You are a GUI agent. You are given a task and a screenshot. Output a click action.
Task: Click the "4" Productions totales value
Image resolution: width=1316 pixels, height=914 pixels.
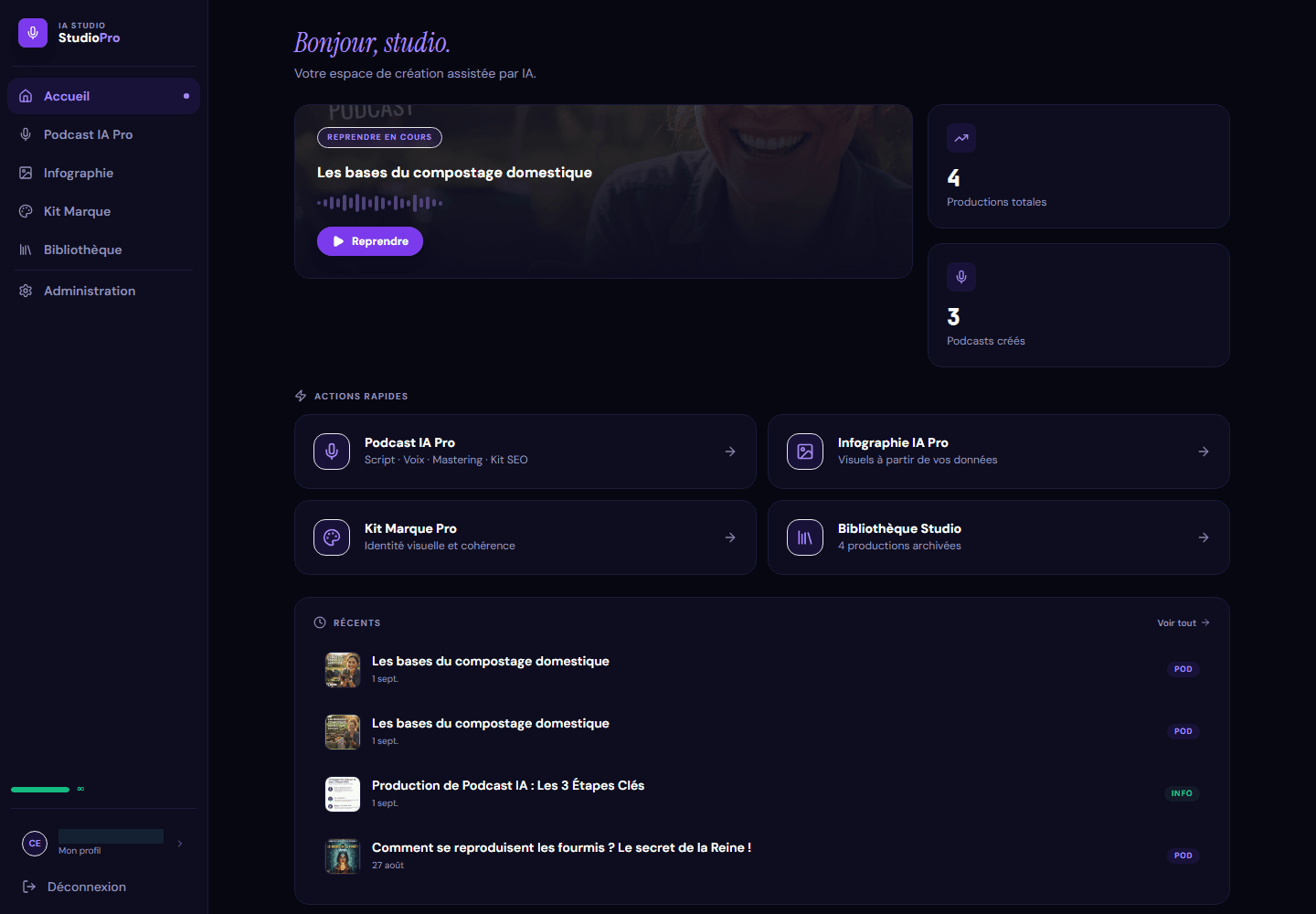click(x=953, y=178)
